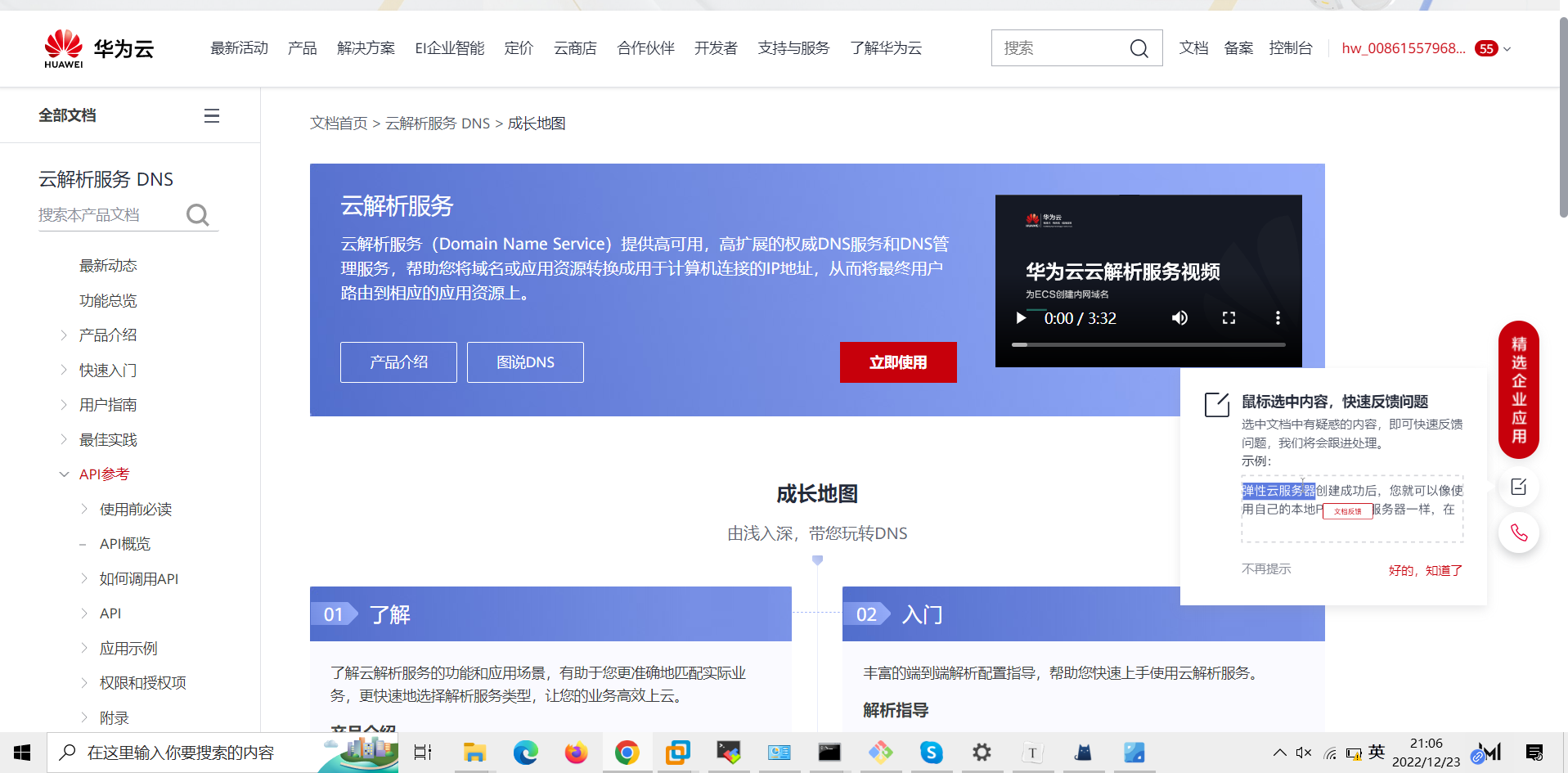Expand 应用示例 tree node
This screenshot has height=773, width=1568.
pyautogui.click(x=84, y=648)
